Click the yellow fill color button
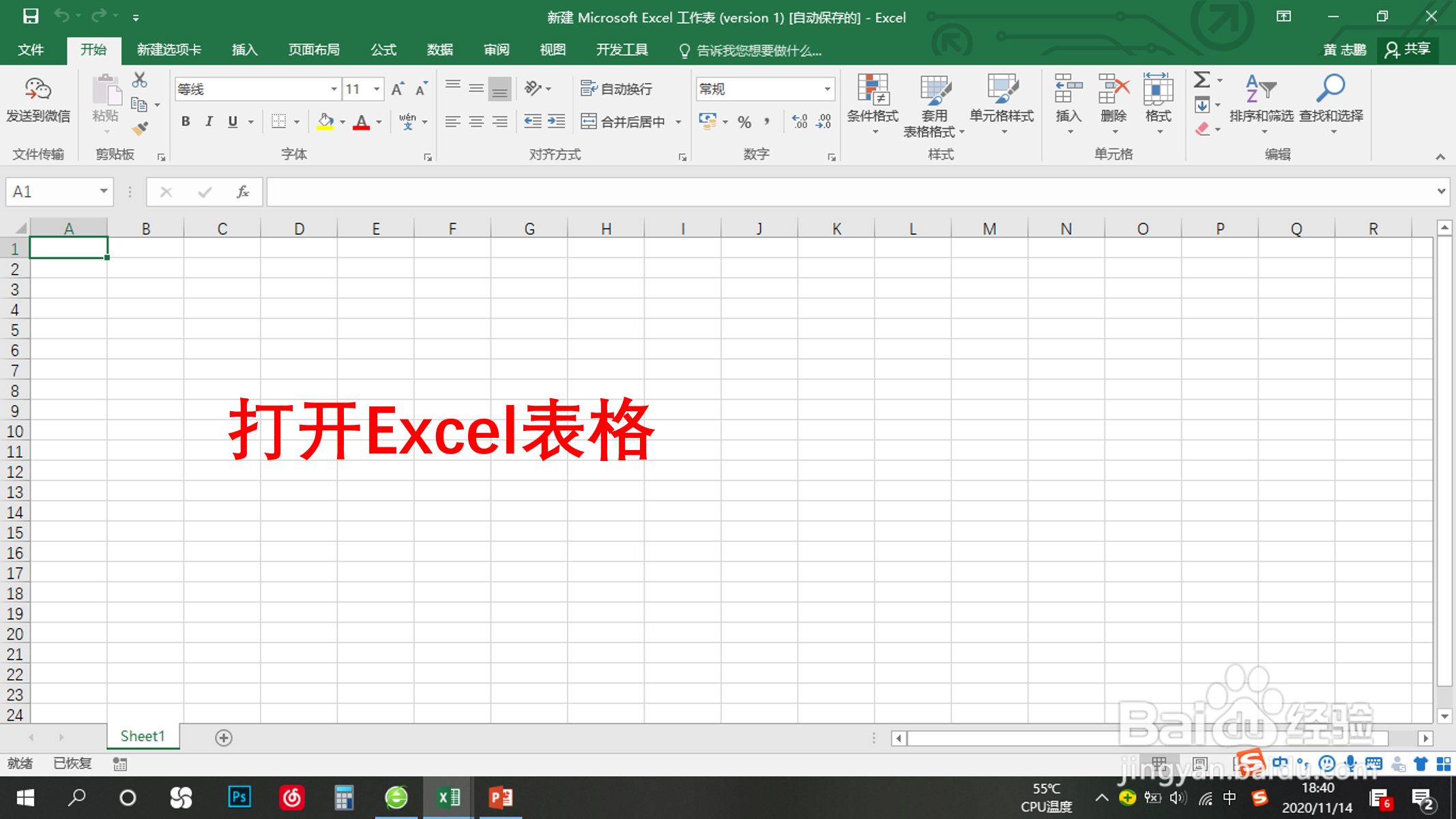 pos(325,121)
